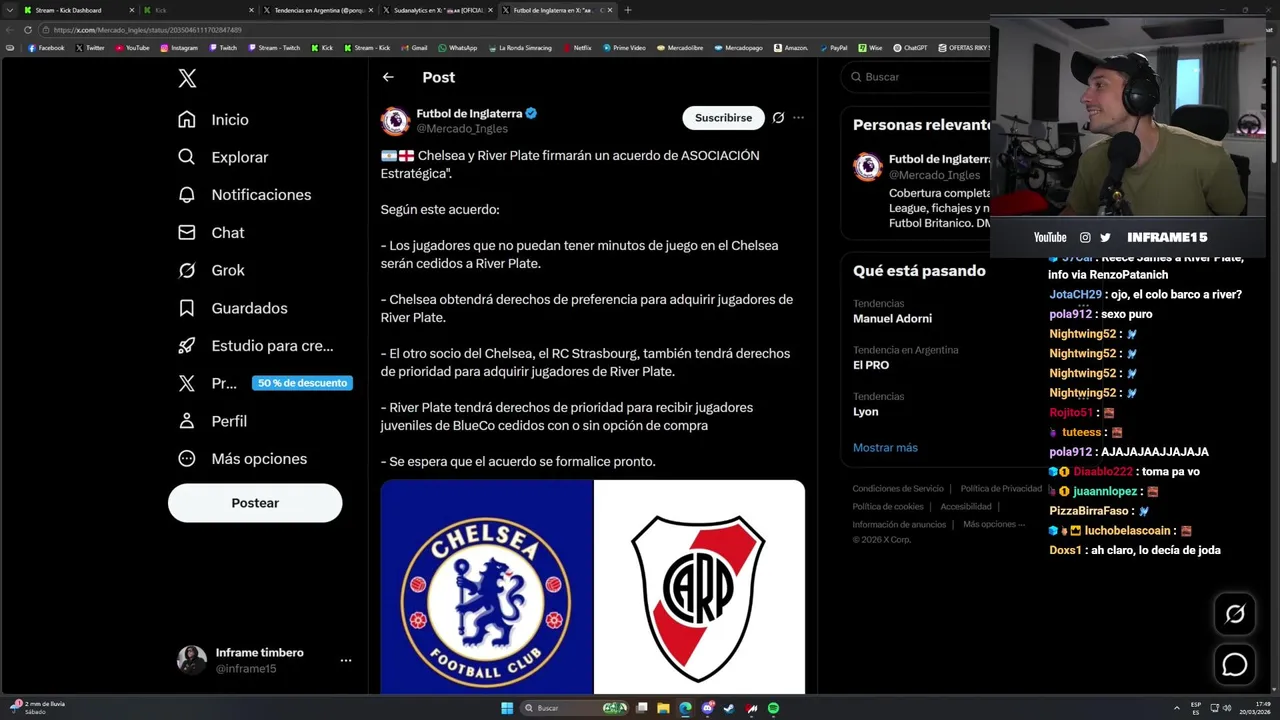Click the verified badge next to Futbol de Inglaterra
This screenshot has width=1280, height=720.
pos(531,114)
